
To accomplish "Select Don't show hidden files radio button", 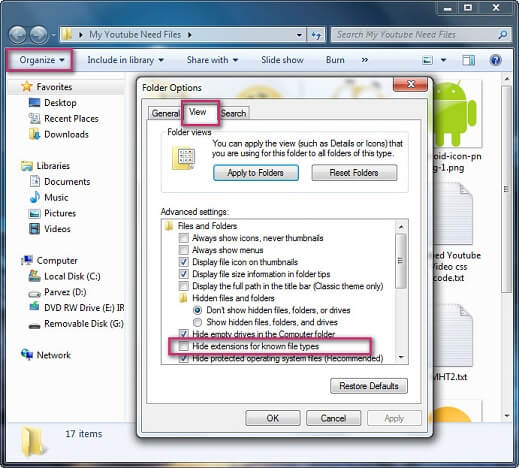I will 197,310.
